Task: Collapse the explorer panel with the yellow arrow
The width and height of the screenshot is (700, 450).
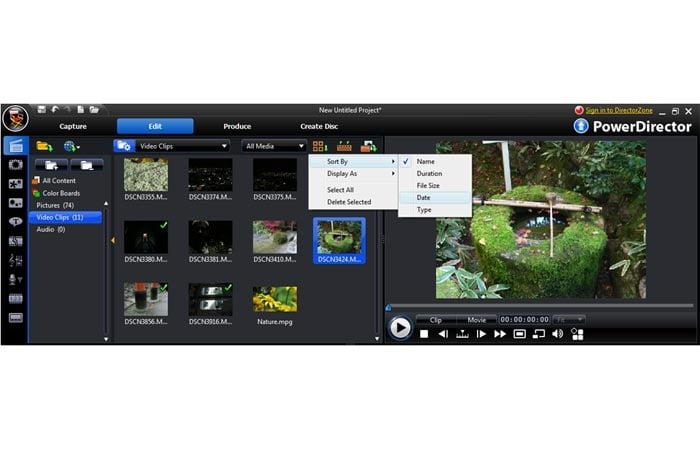Action: point(113,240)
